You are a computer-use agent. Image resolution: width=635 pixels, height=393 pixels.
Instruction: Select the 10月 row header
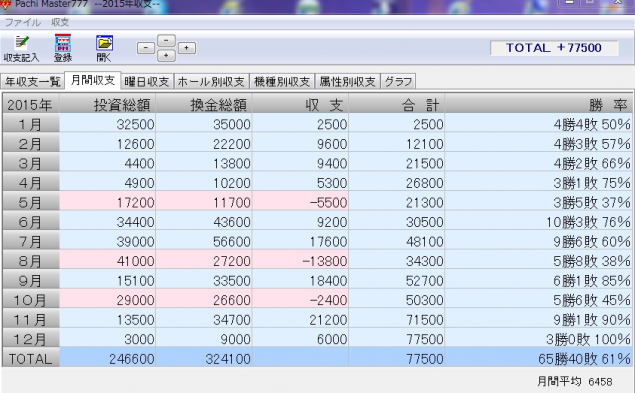coord(31,300)
